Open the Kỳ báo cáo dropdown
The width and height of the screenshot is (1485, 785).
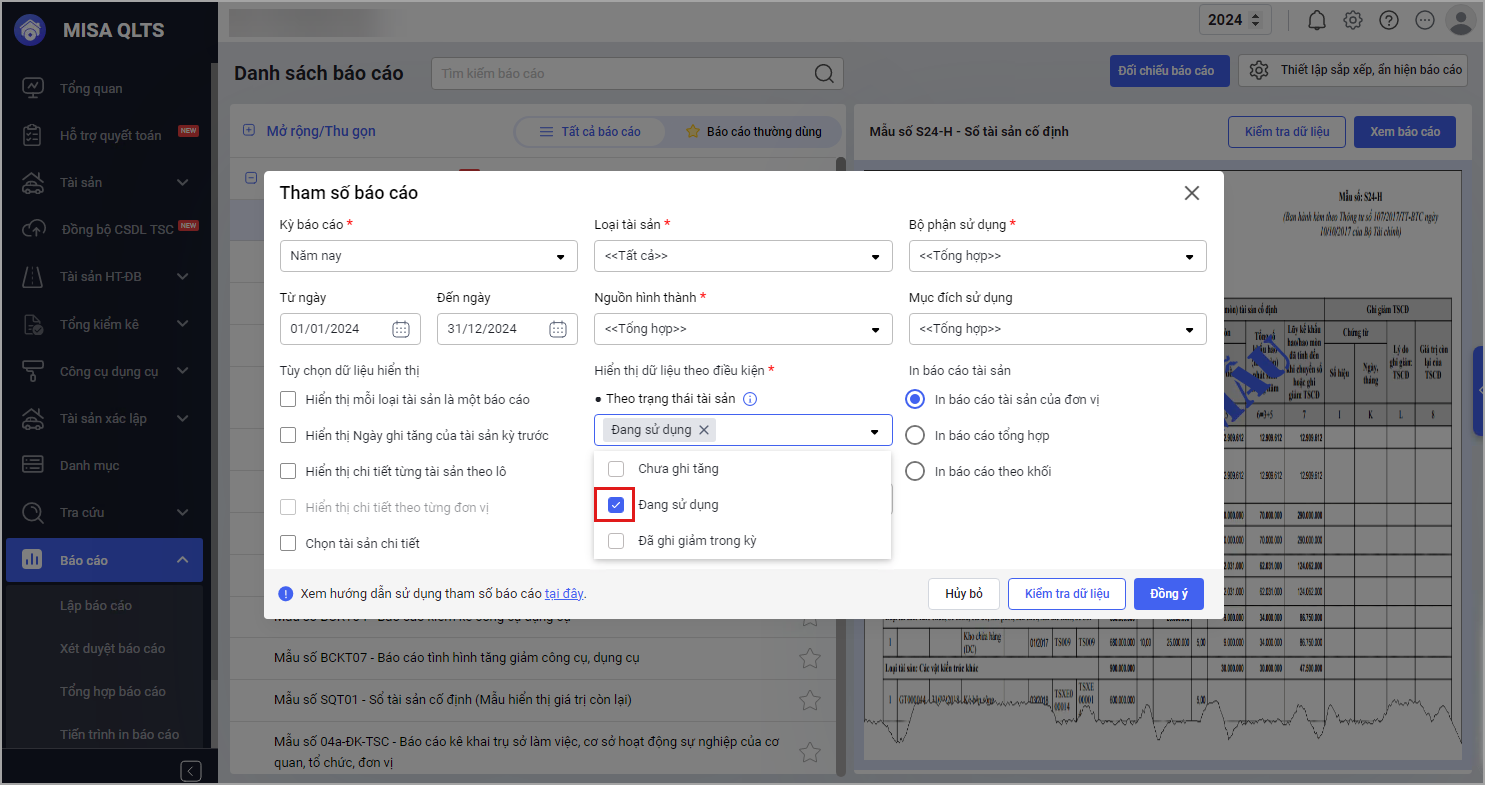428,256
